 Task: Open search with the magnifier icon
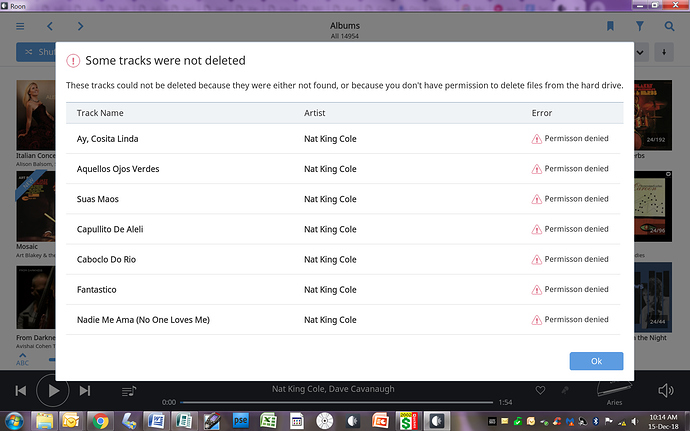coord(669,26)
